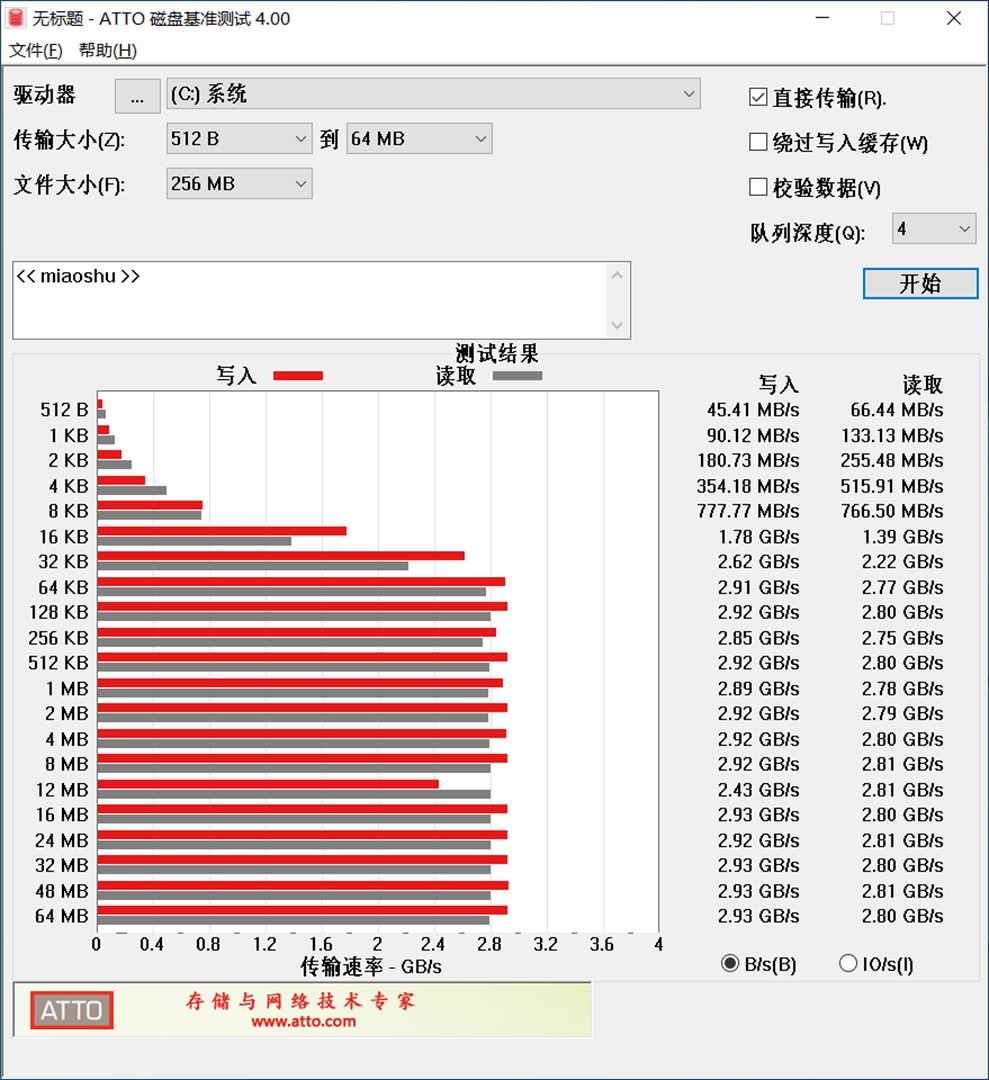Click the red 写入 legend bar above the chart
989x1080 pixels.
tap(297, 375)
